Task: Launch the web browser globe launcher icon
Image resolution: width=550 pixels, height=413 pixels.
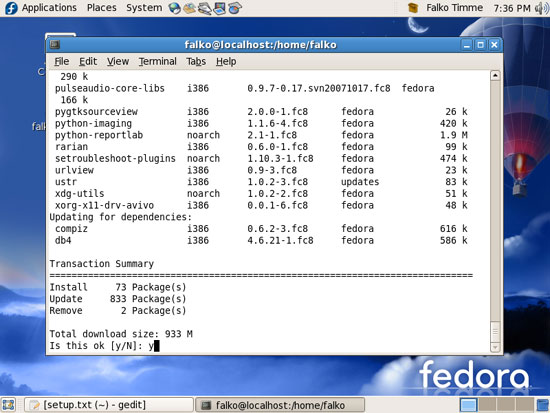Action: 174,8
